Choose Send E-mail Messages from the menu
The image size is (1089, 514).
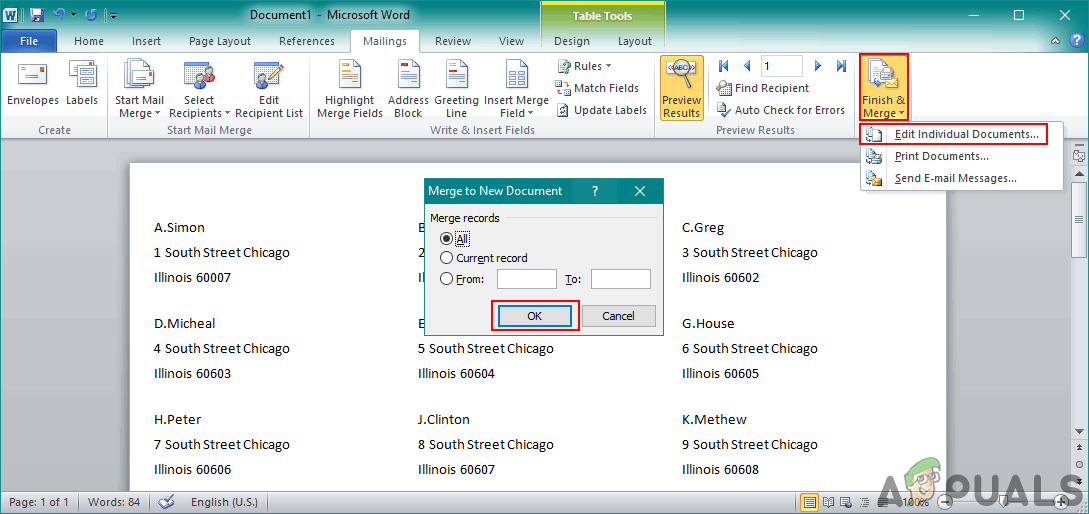962,178
